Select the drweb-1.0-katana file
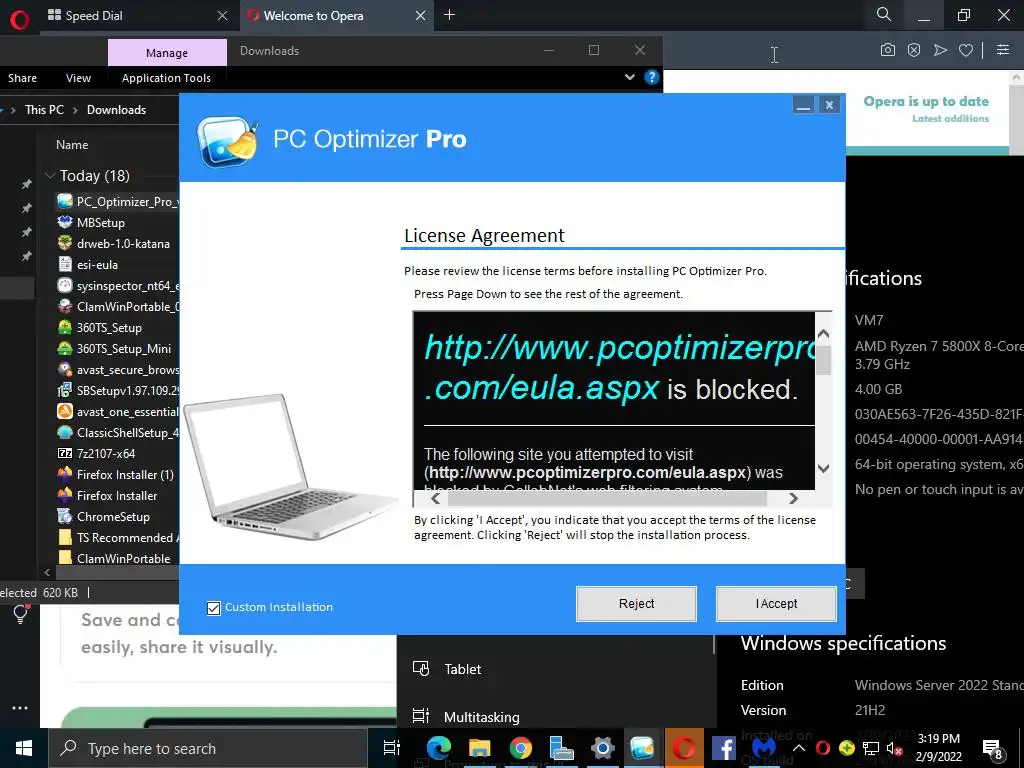The image size is (1024, 768). point(123,244)
